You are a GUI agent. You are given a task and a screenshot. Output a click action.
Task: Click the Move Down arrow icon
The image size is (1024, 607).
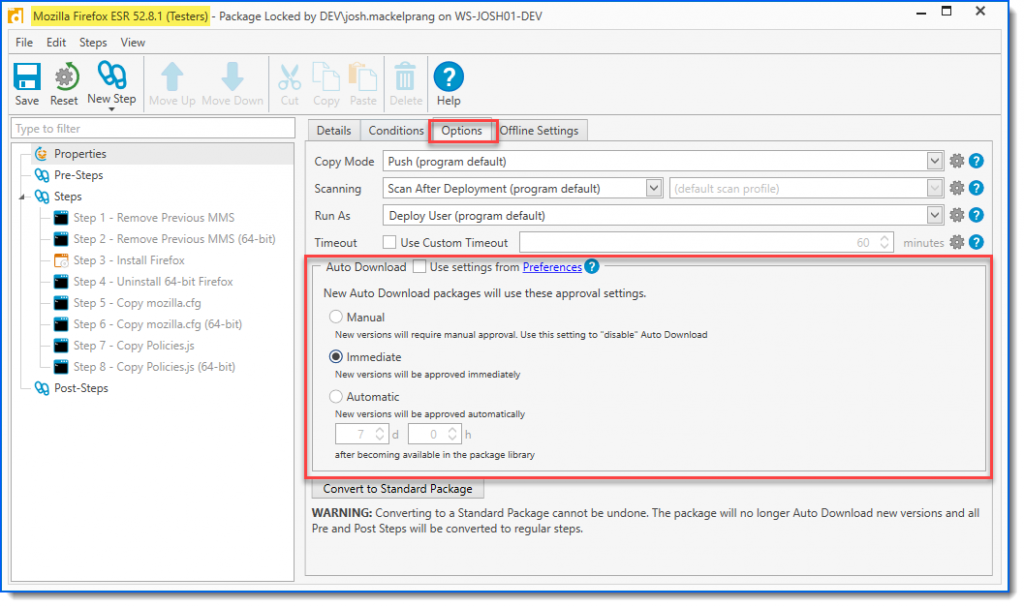tap(232, 77)
